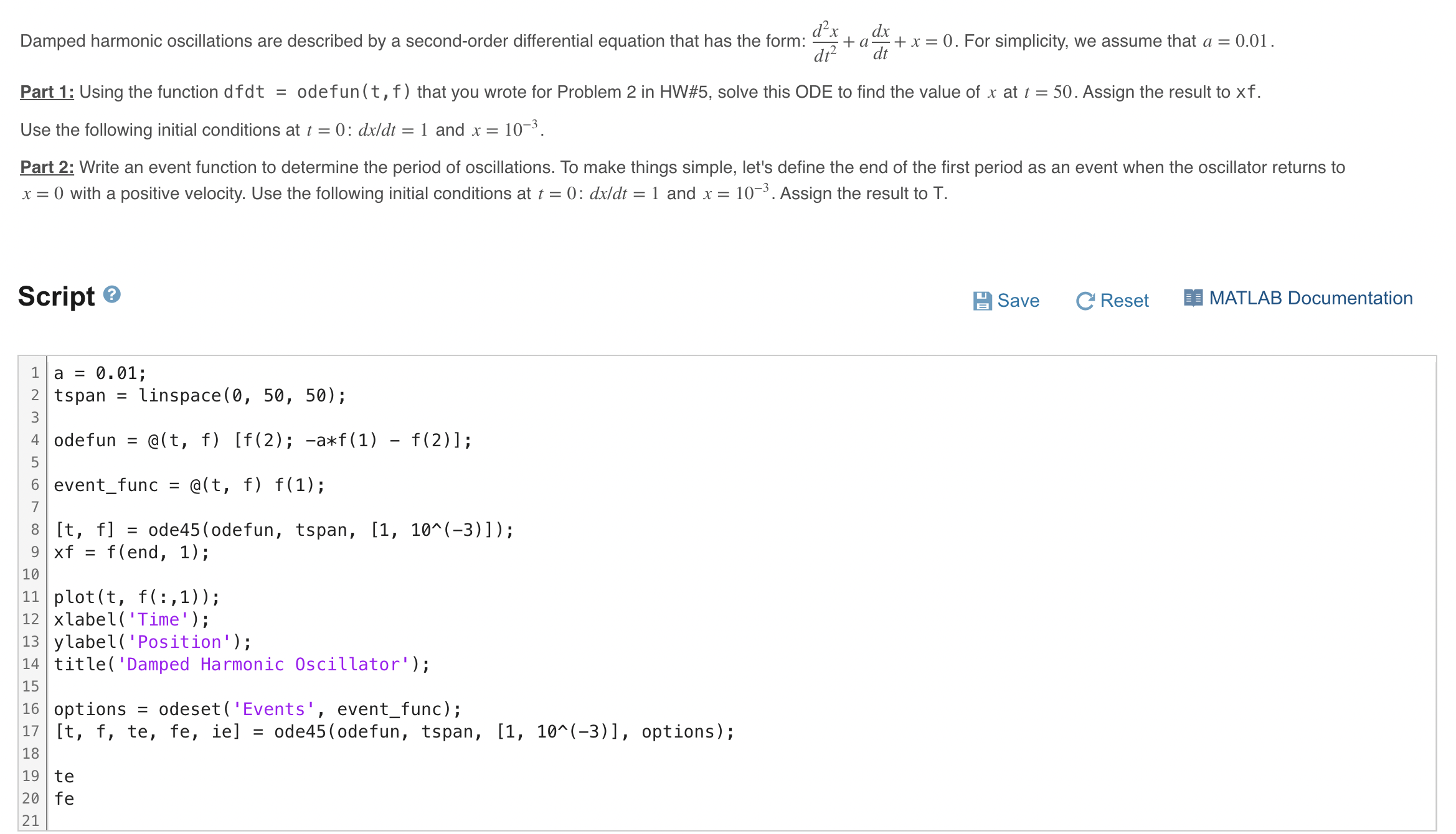Click the 'Damped Harmonic Oscillator' title string
The height and width of the screenshot is (834, 1456).
point(262,664)
